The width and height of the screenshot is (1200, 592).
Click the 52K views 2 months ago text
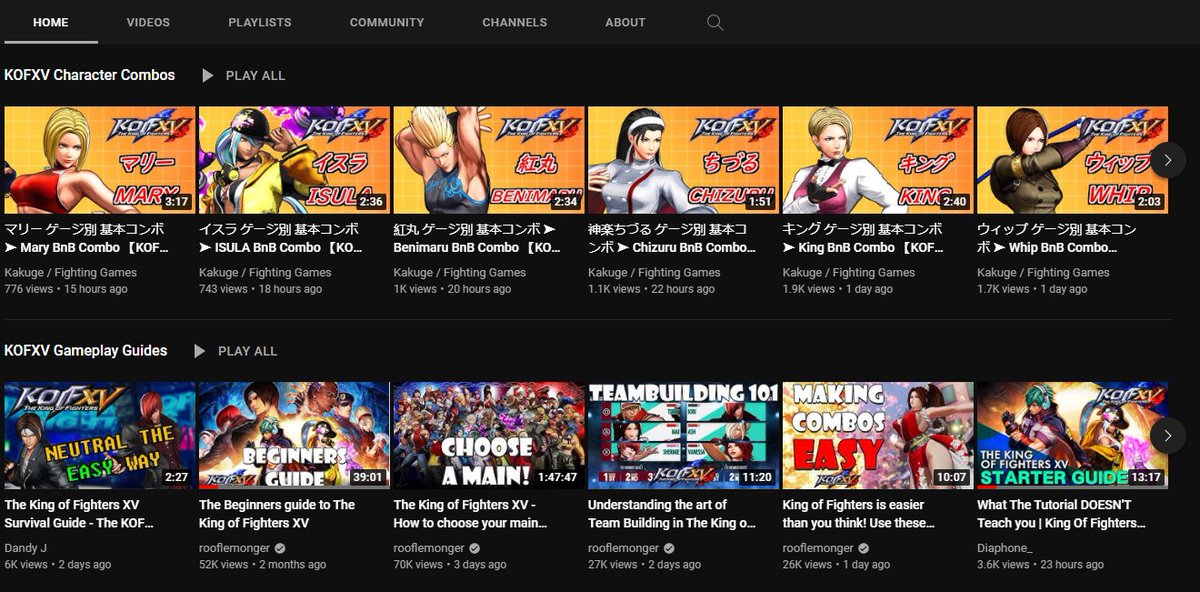tap(263, 565)
